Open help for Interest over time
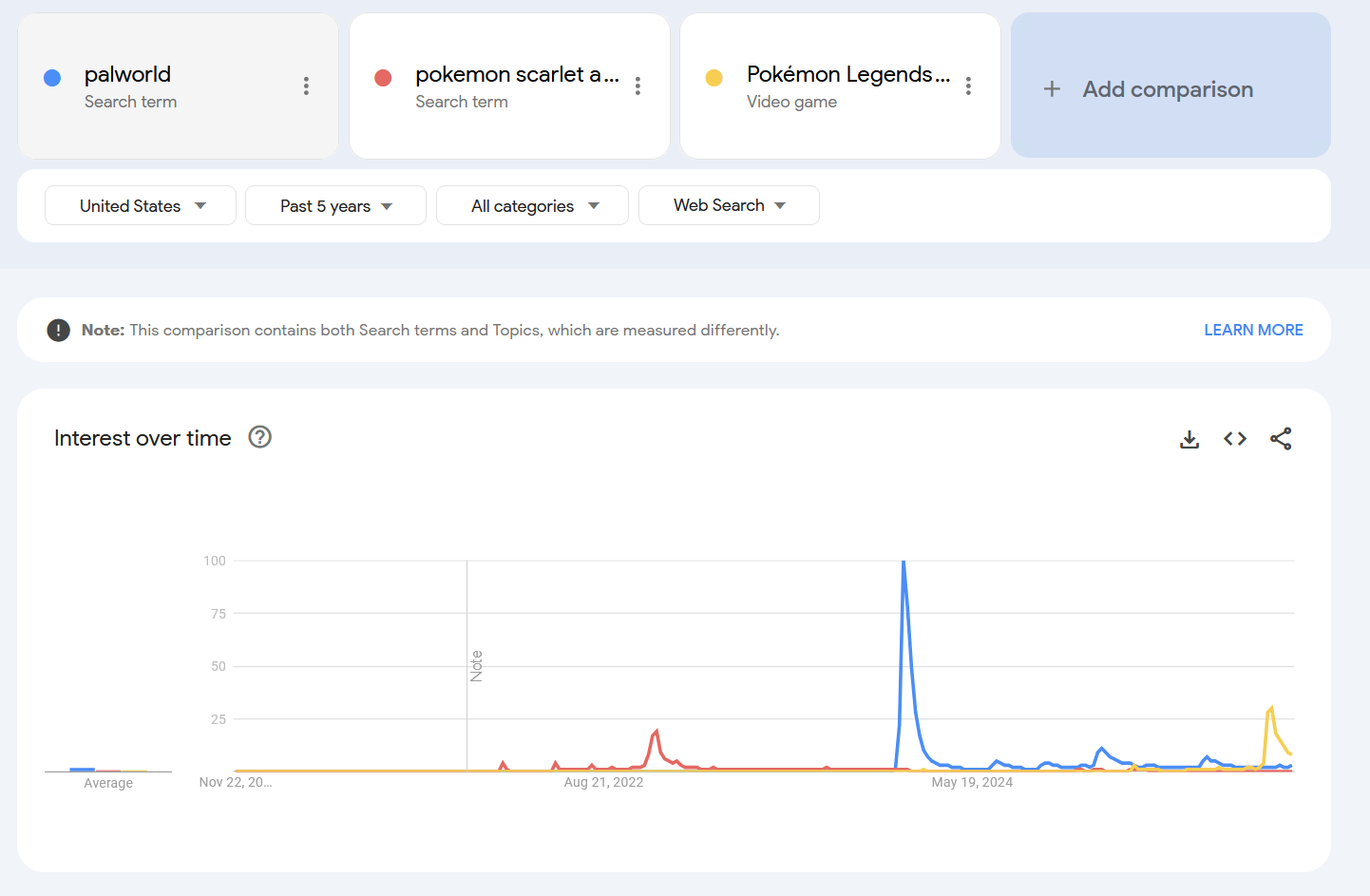1370x896 pixels. click(259, 437)
